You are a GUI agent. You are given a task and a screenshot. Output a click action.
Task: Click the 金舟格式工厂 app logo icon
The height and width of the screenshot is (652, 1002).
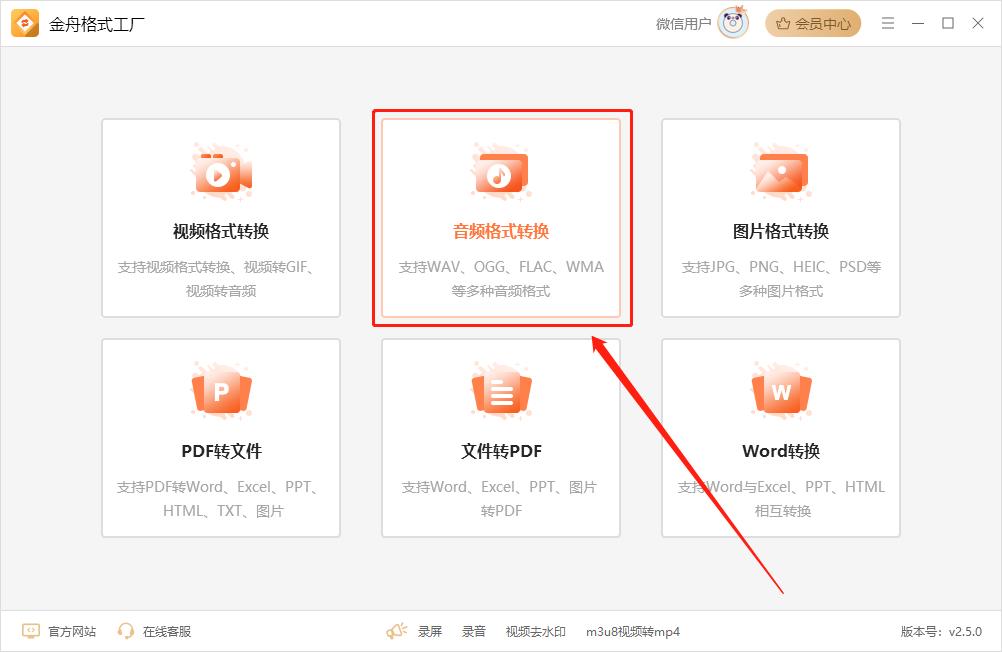pos(25,24)
